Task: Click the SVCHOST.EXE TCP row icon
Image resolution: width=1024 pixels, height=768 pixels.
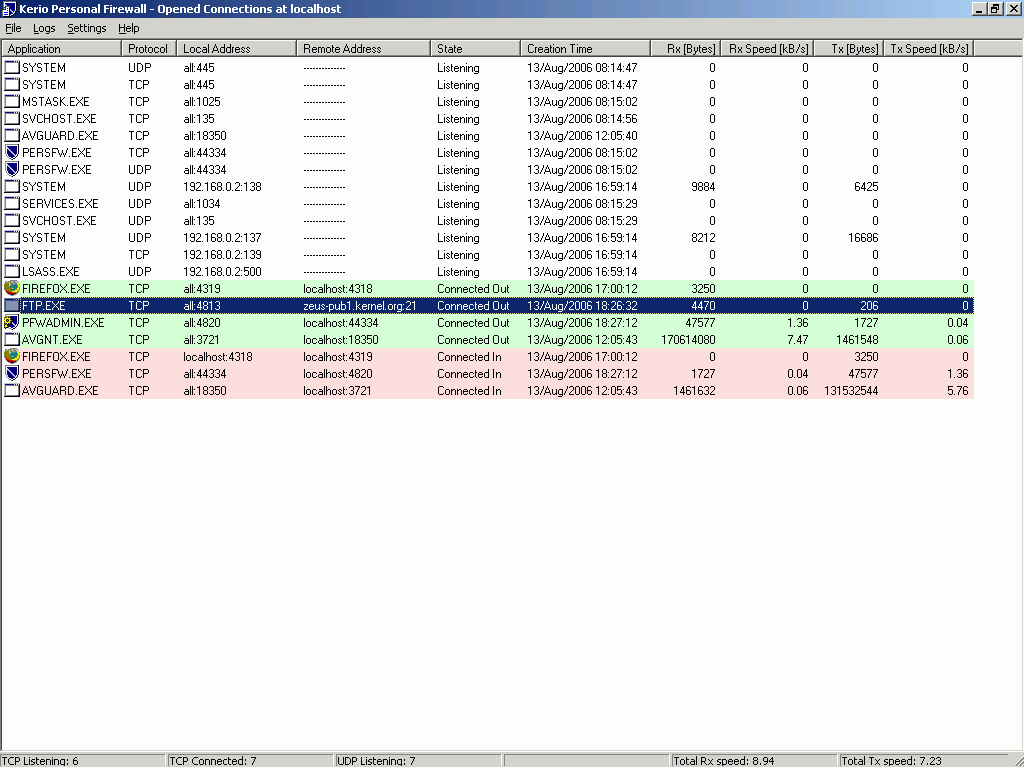Action: pos(12,118)
